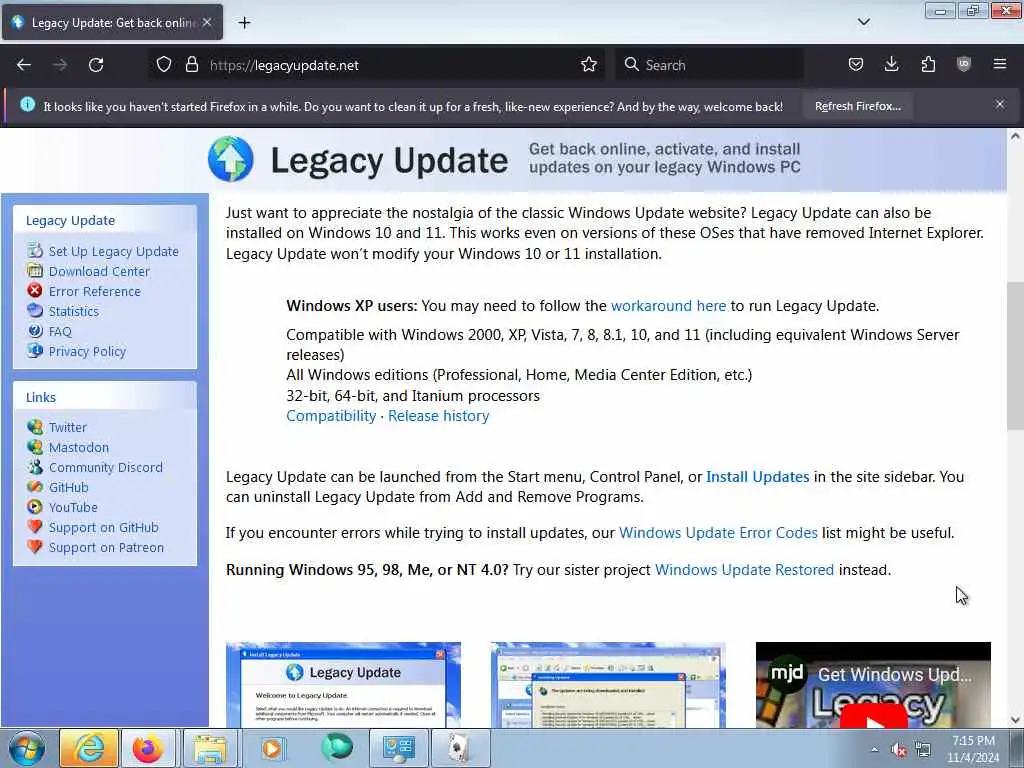1024x768 pixels.
Task: Click the muted volume tray icon
Action: tap(899, 750)
